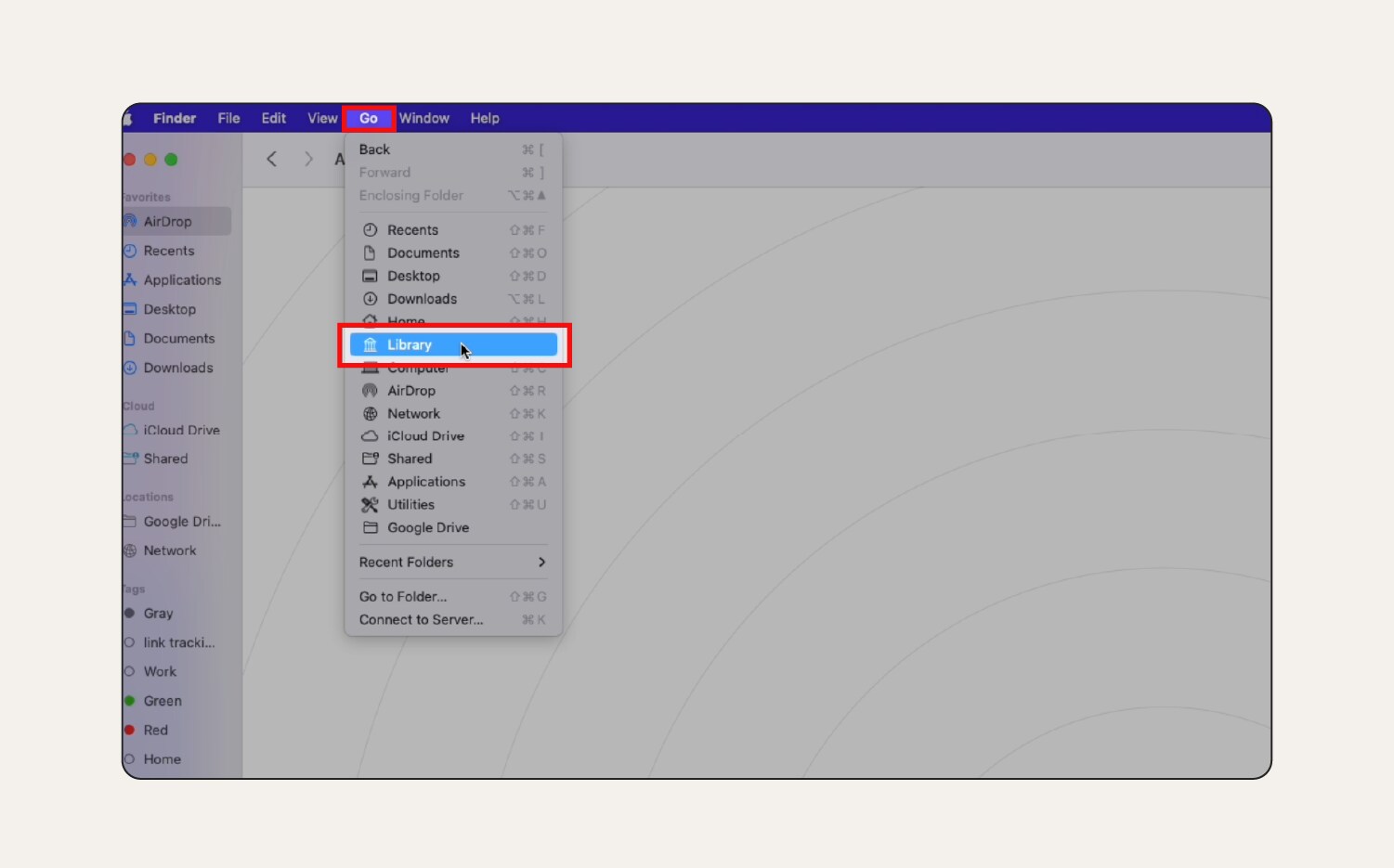1394x868 pixels.
Task: Minimize the Finder window with yellow button
Action: click(150, 160)
